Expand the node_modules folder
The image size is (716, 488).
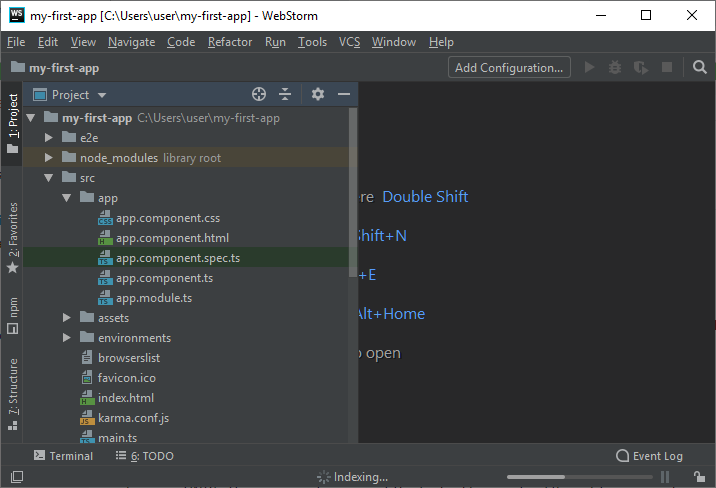click(x=48, y=157)
